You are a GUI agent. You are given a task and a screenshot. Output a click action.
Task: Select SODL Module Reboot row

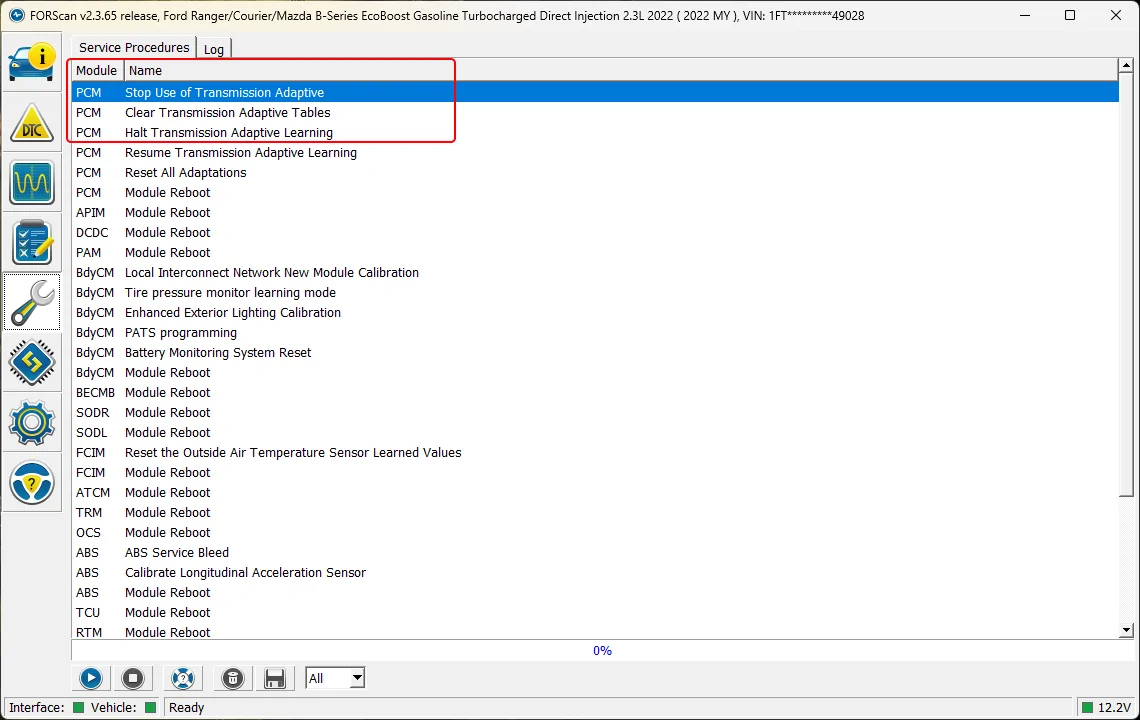595,433
